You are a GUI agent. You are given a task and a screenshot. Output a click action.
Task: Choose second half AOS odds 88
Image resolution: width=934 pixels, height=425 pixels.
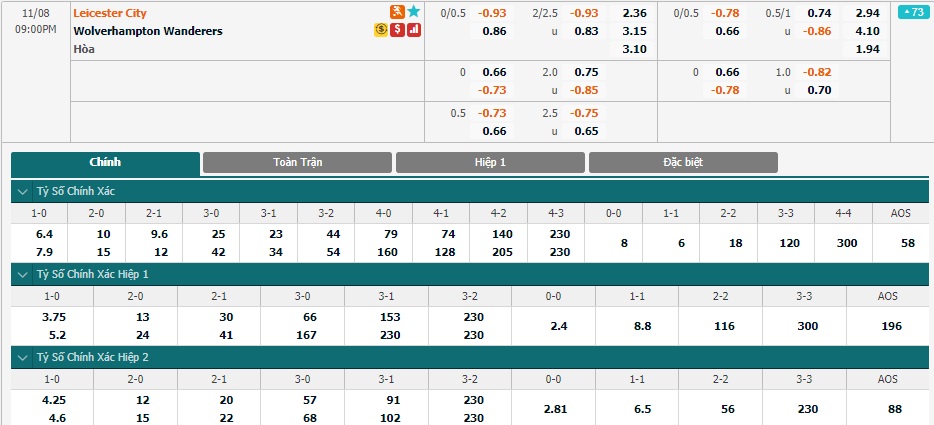[x=894, y=409]
